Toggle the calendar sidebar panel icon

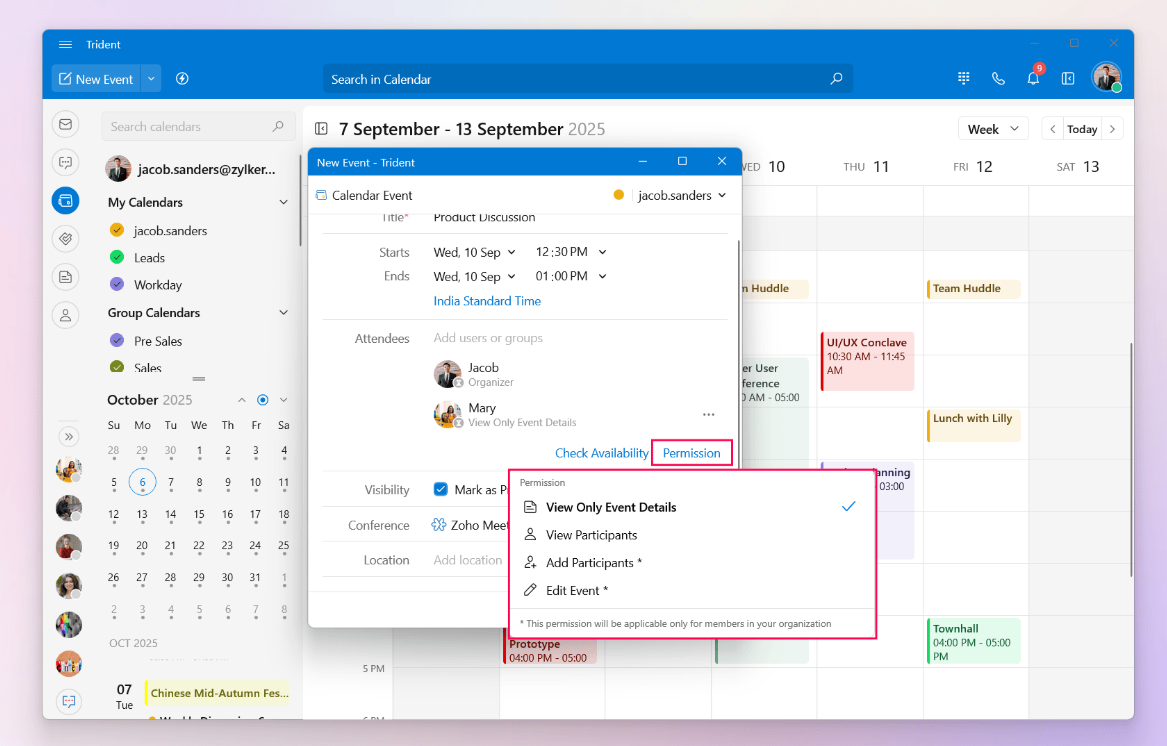click(322, 129)
